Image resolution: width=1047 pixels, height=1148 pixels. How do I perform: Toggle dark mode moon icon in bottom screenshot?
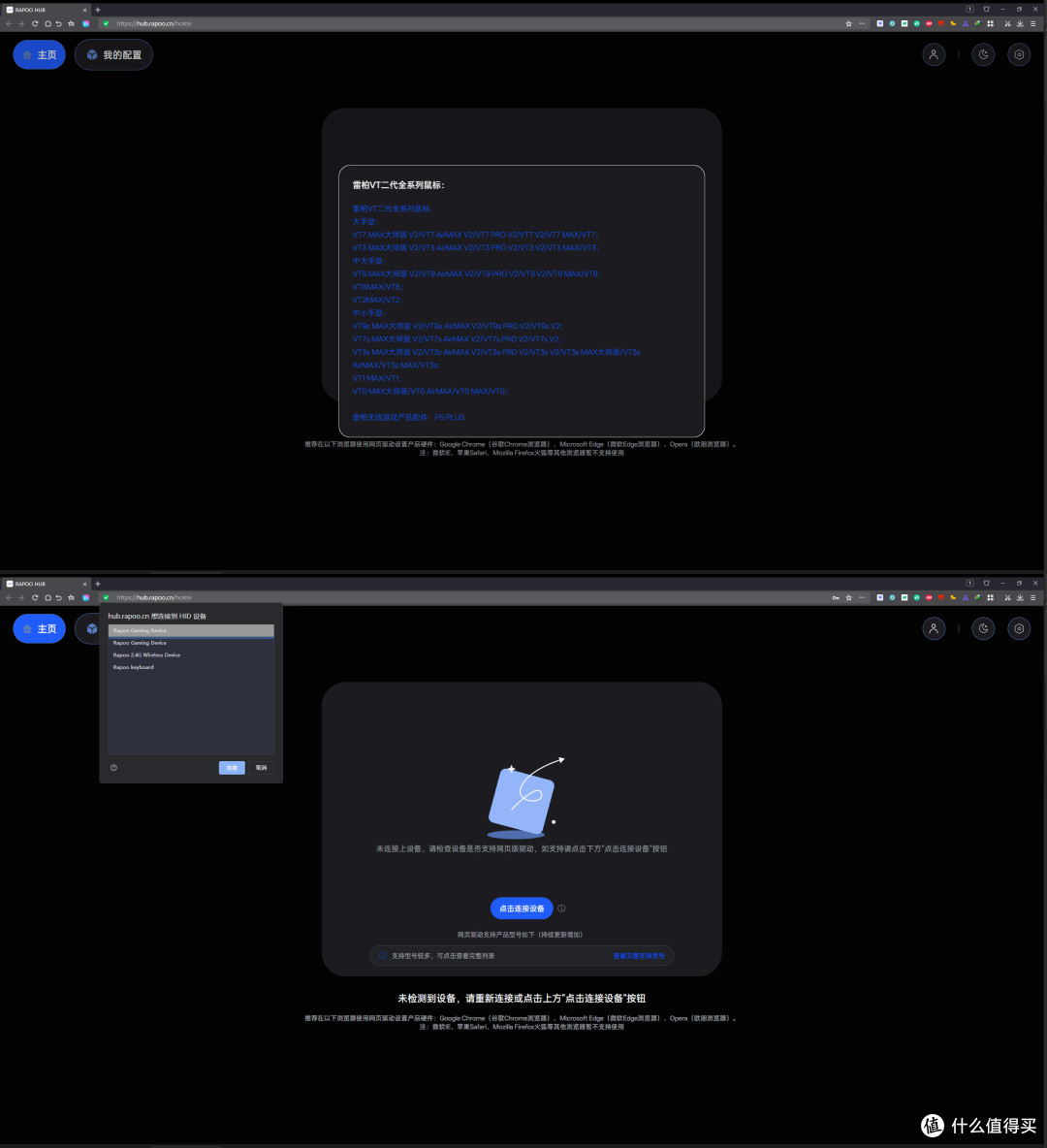click(x=983, y=629)
